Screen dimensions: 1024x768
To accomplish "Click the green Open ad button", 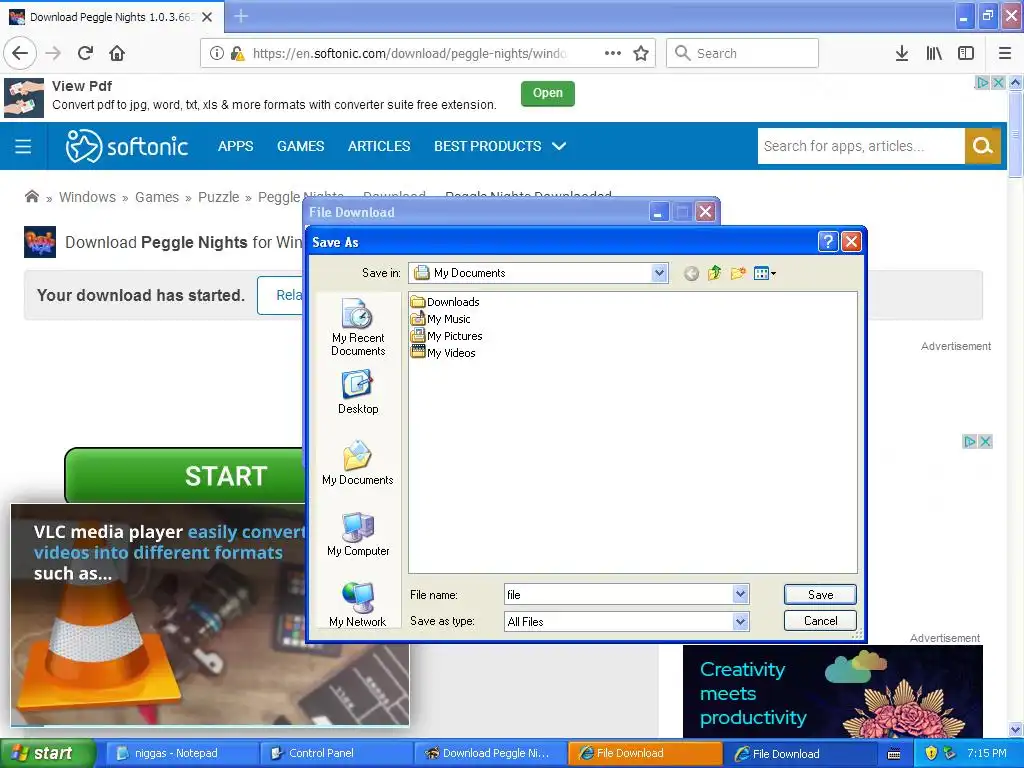I will [547, 93].
